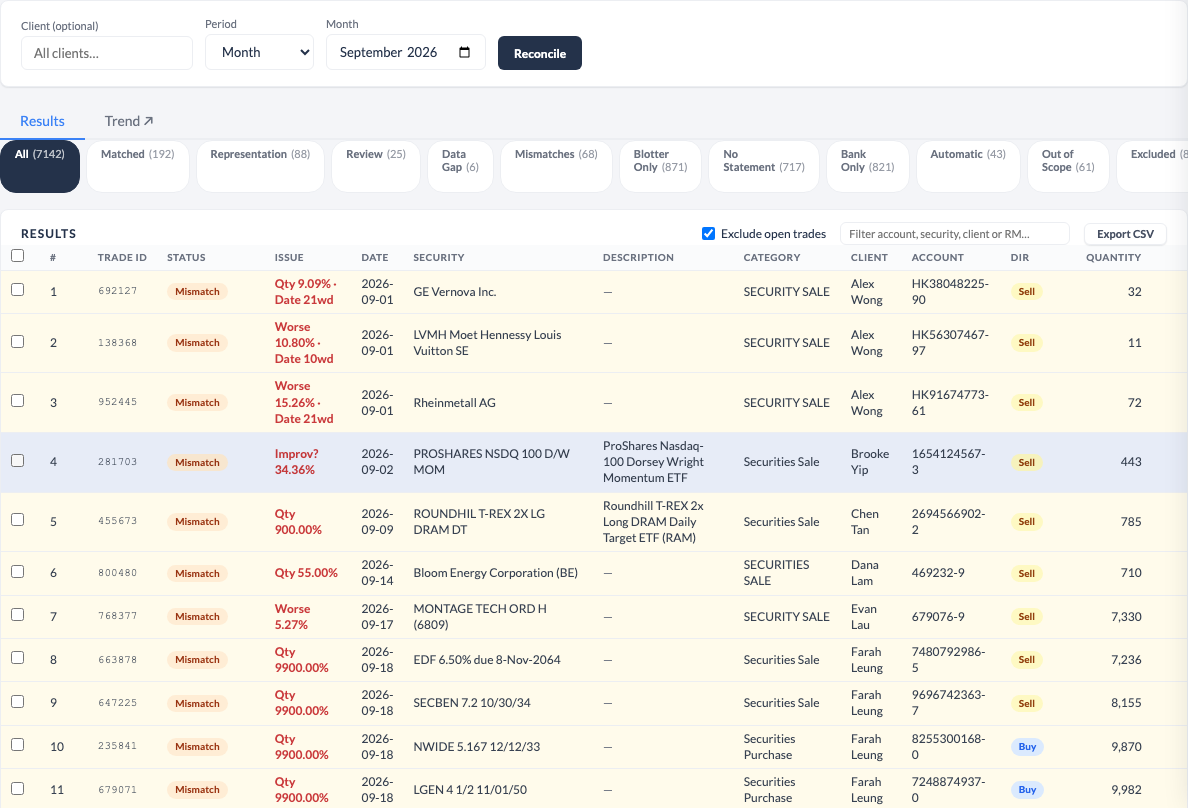1188x808 pixels.
Task: Select the No Statement (717) filter chip
Action: coord(764,166)
